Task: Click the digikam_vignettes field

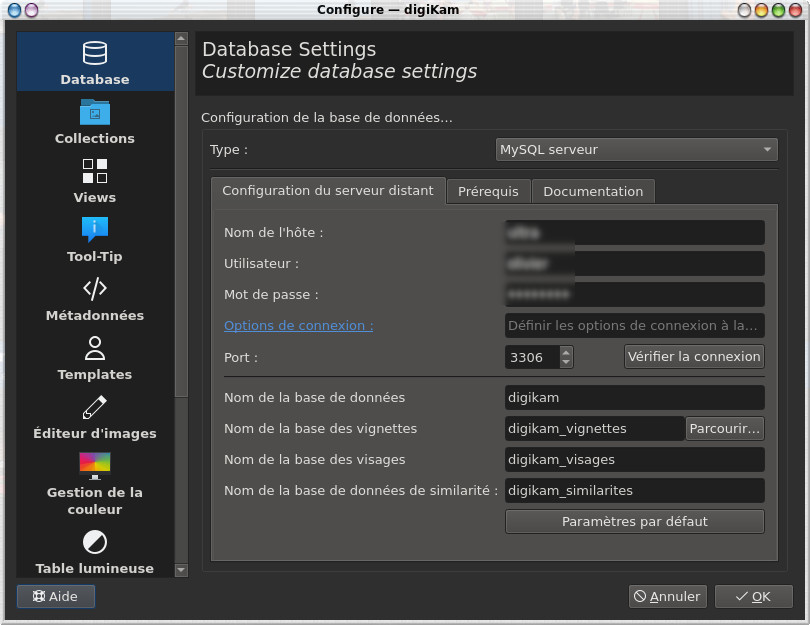Action: click(595, 429)
